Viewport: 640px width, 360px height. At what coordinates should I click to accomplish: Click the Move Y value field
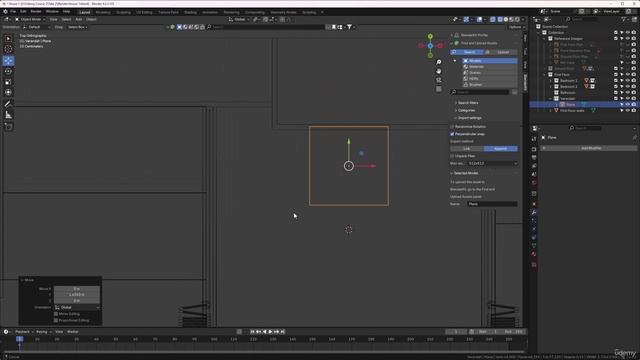coord(77,295)
